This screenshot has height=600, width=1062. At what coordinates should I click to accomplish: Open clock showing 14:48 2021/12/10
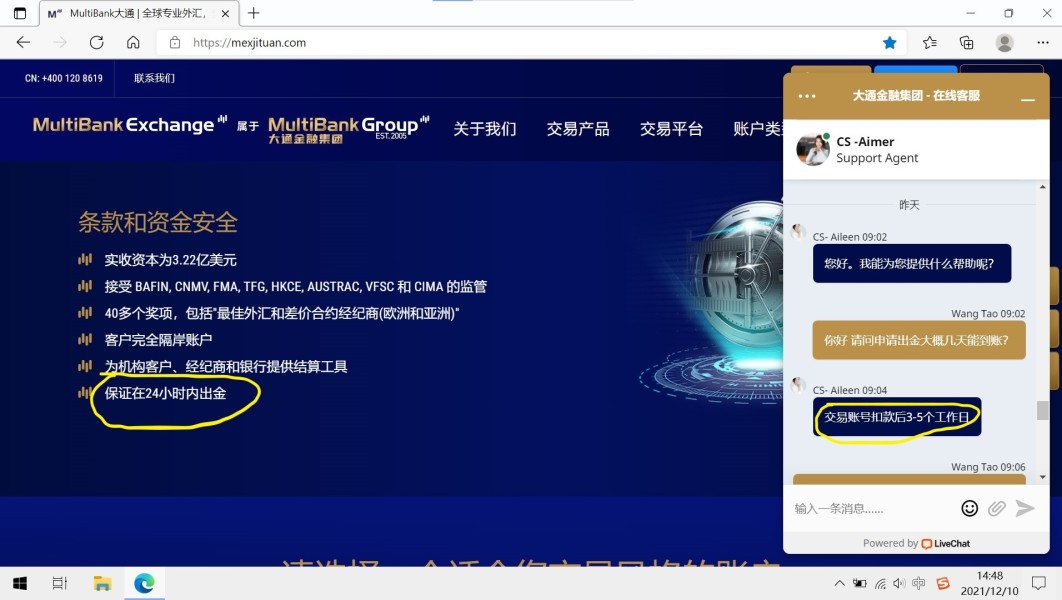click(x=990, y=583)
